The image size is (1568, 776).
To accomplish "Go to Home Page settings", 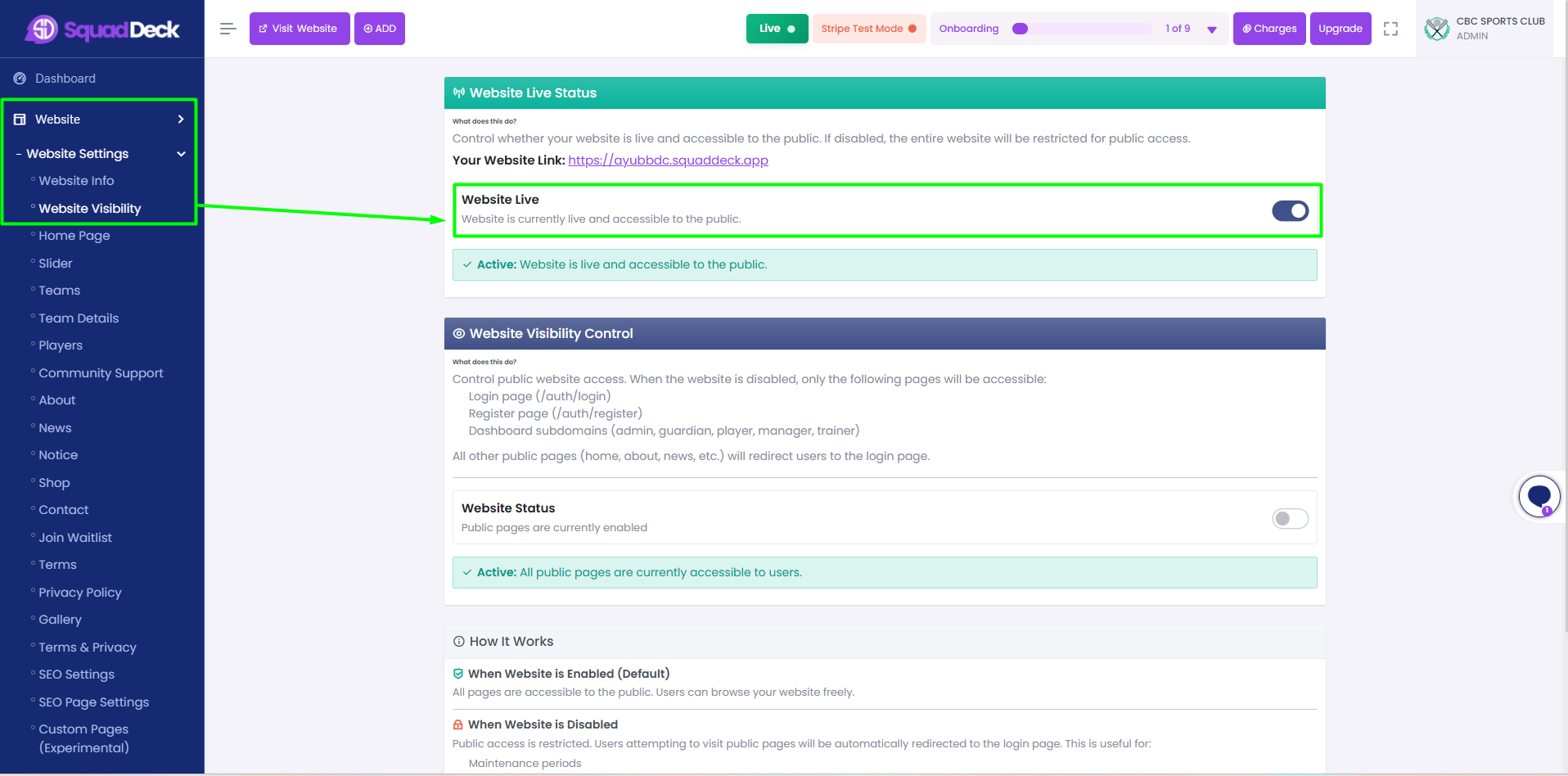I will coord(74,236).
